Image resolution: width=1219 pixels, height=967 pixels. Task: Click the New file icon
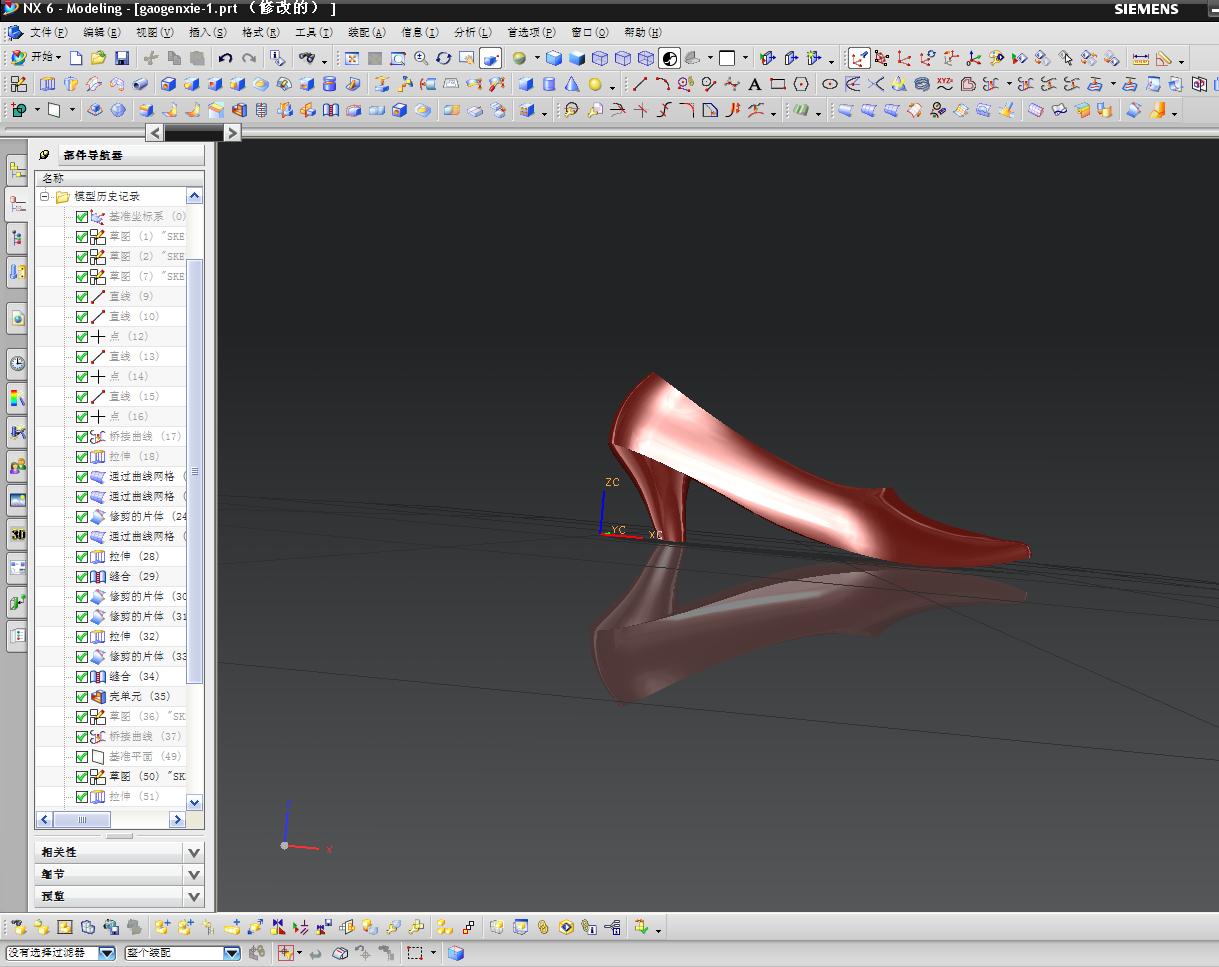coord(76,58)
